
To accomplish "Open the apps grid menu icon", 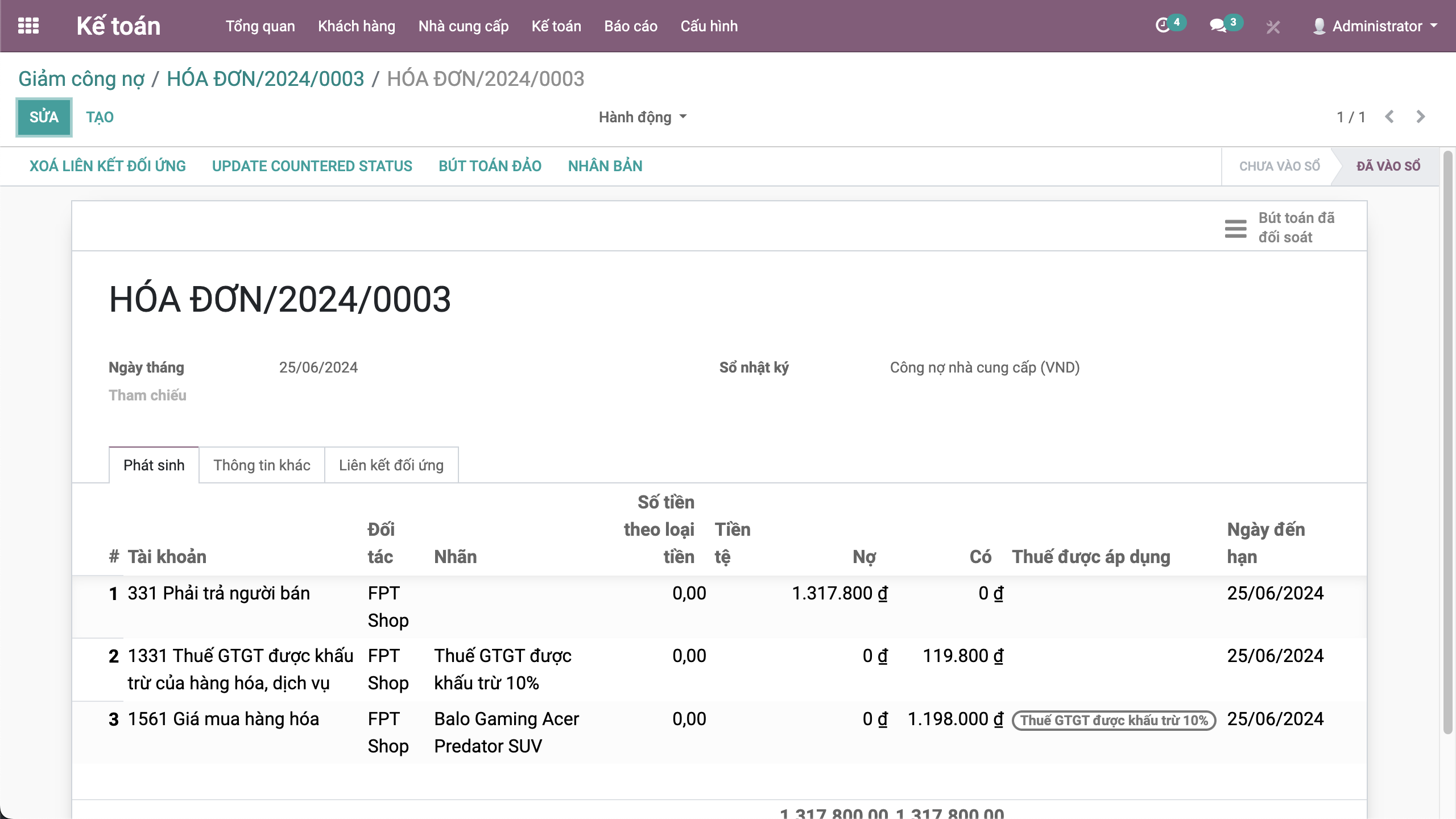I will tap(28, 26).
